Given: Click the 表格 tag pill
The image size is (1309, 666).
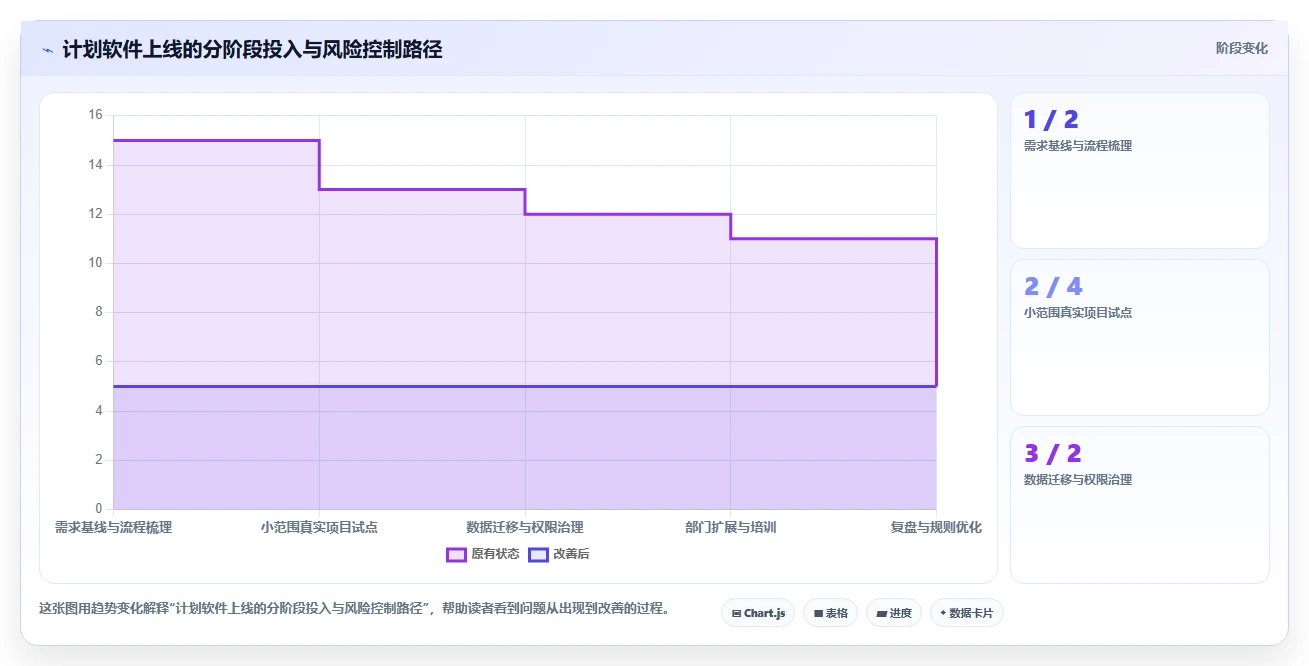Looking at the screenshot, I should [x=830, y=613].
